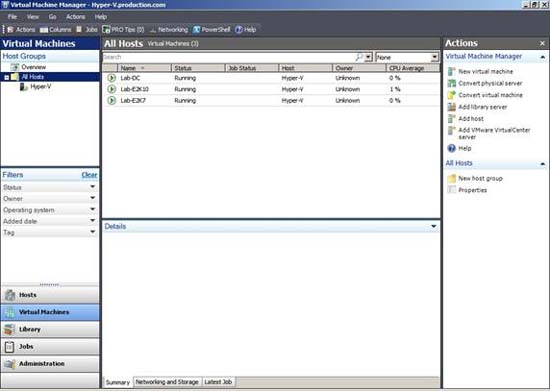The image size is (550, 391).
Task: Open the None group-by combo box
Action: pyautogui.click(x=407, y=57)
